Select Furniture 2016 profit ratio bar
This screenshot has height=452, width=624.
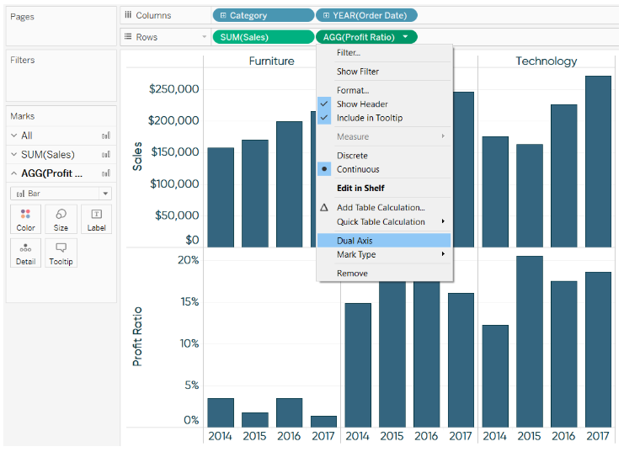[x=289, y=413]
